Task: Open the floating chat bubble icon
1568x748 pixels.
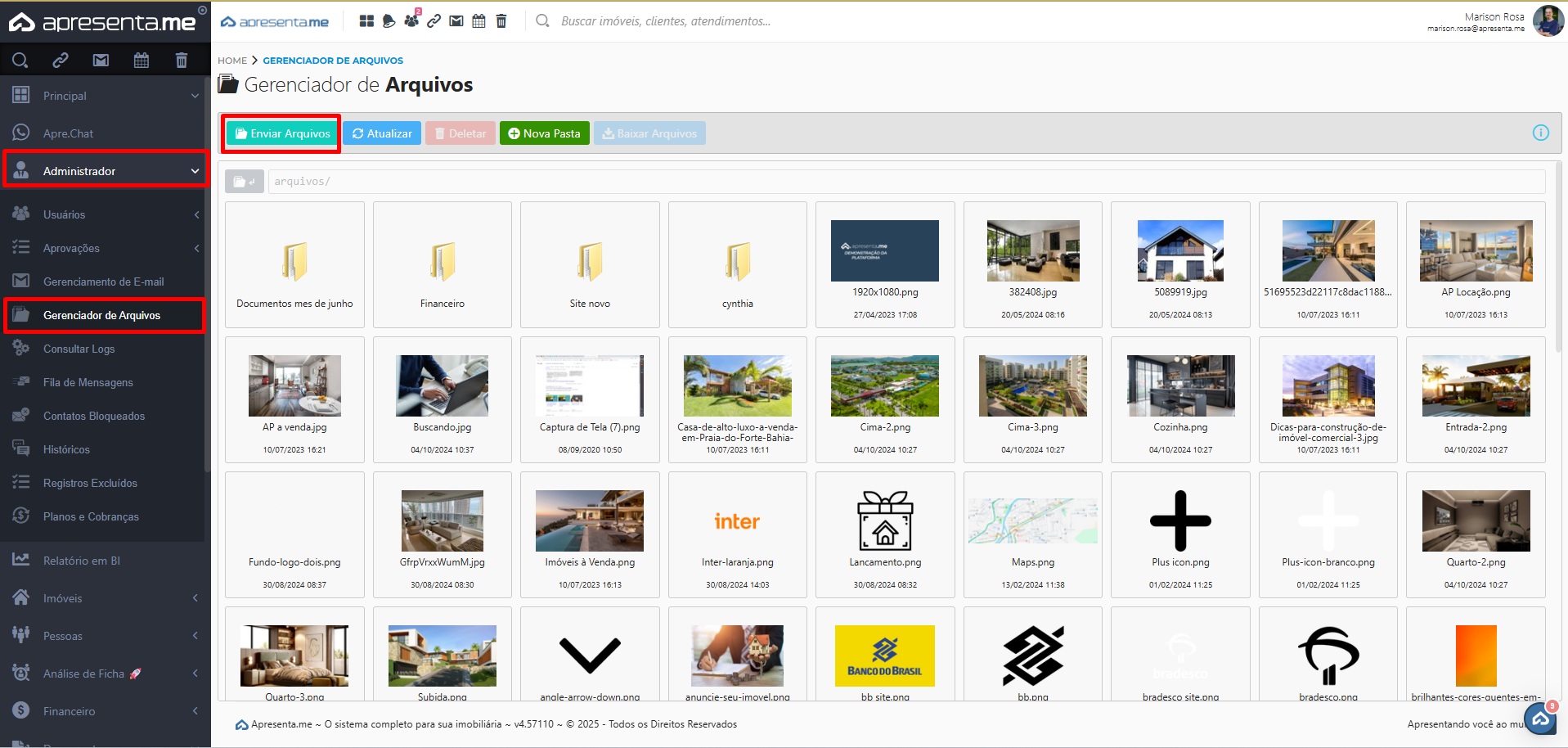Action: [x=1540, y=718]
